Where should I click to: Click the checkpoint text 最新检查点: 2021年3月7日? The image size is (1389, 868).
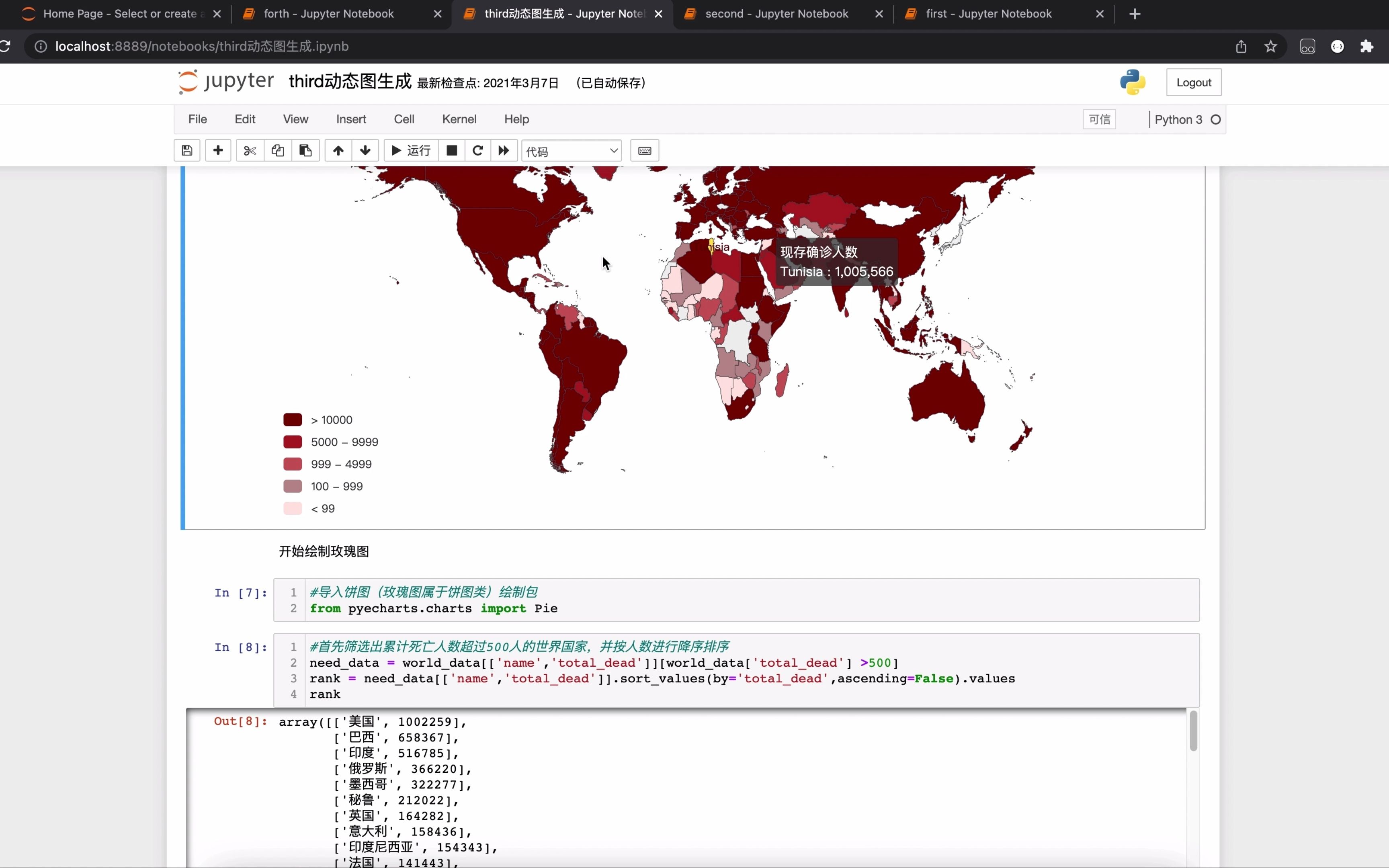[x=488, y=83]
